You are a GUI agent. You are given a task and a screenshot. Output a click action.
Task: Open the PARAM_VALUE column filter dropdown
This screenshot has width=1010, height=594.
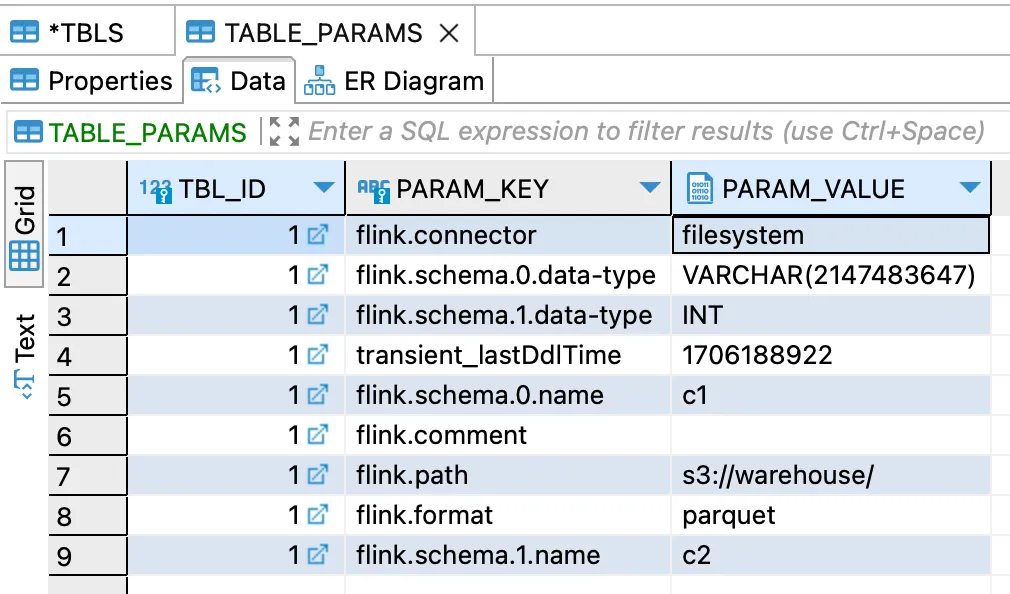[x=969, y=188]
